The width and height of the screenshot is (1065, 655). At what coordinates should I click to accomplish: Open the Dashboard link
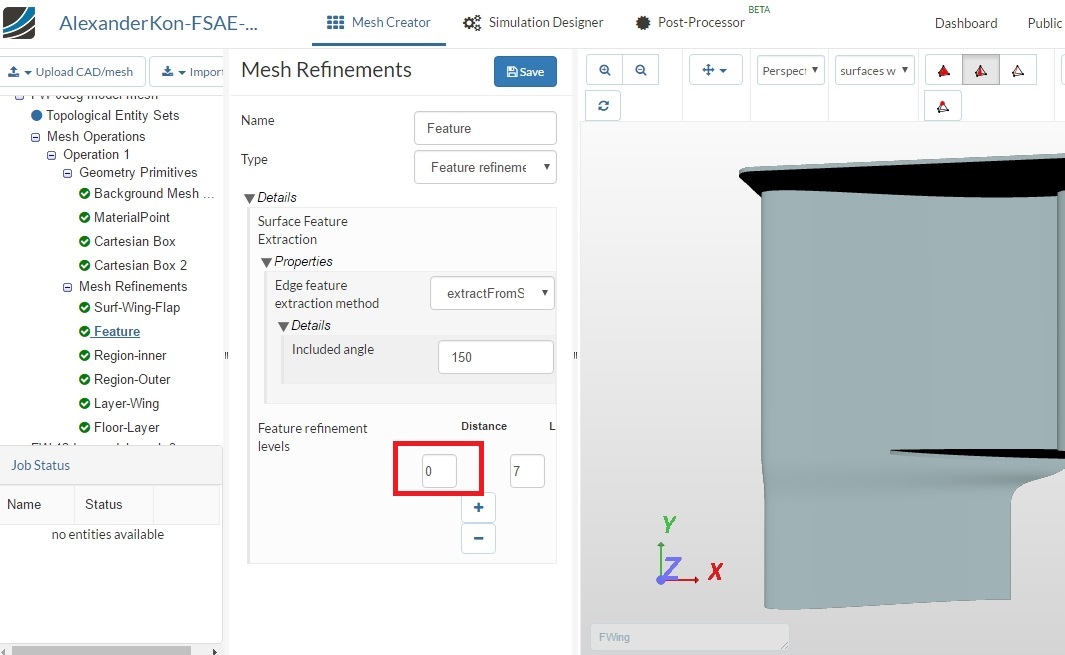click(x=966, y=23)
